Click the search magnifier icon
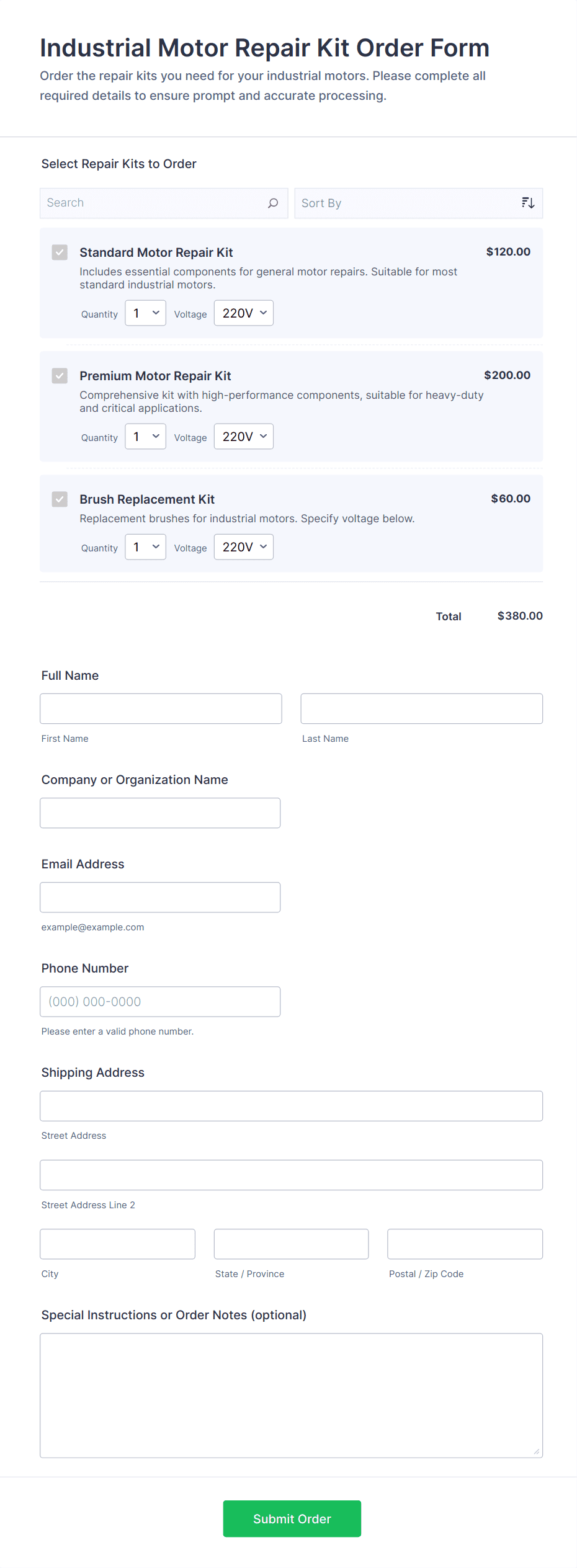This screenshot has height=1568, width=577. 272,203
